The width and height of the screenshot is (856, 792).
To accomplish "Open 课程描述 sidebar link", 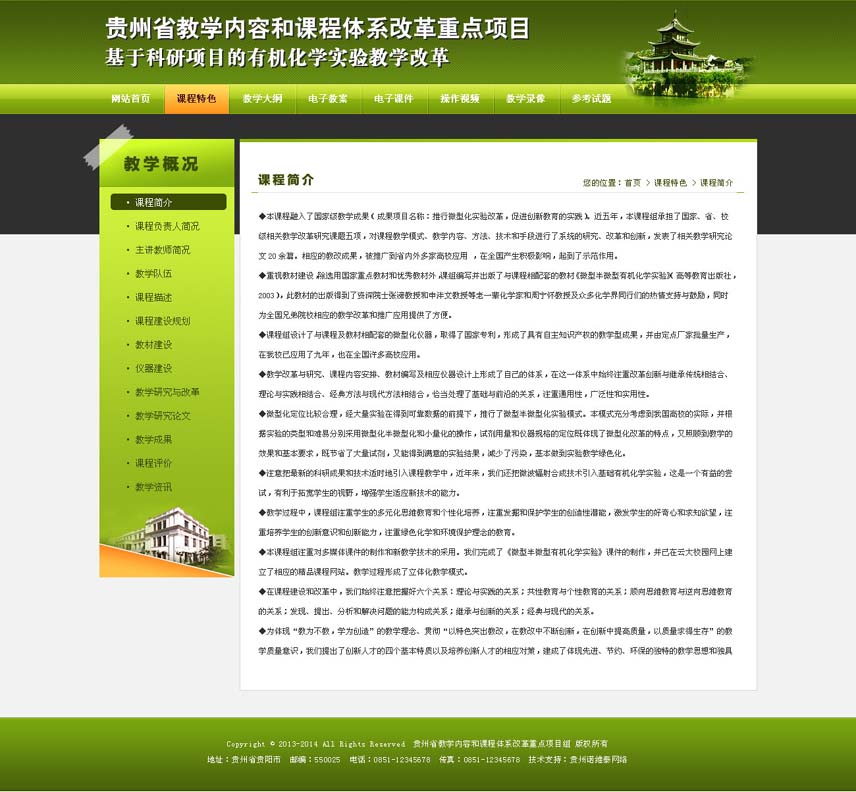I will coord(153,297).
